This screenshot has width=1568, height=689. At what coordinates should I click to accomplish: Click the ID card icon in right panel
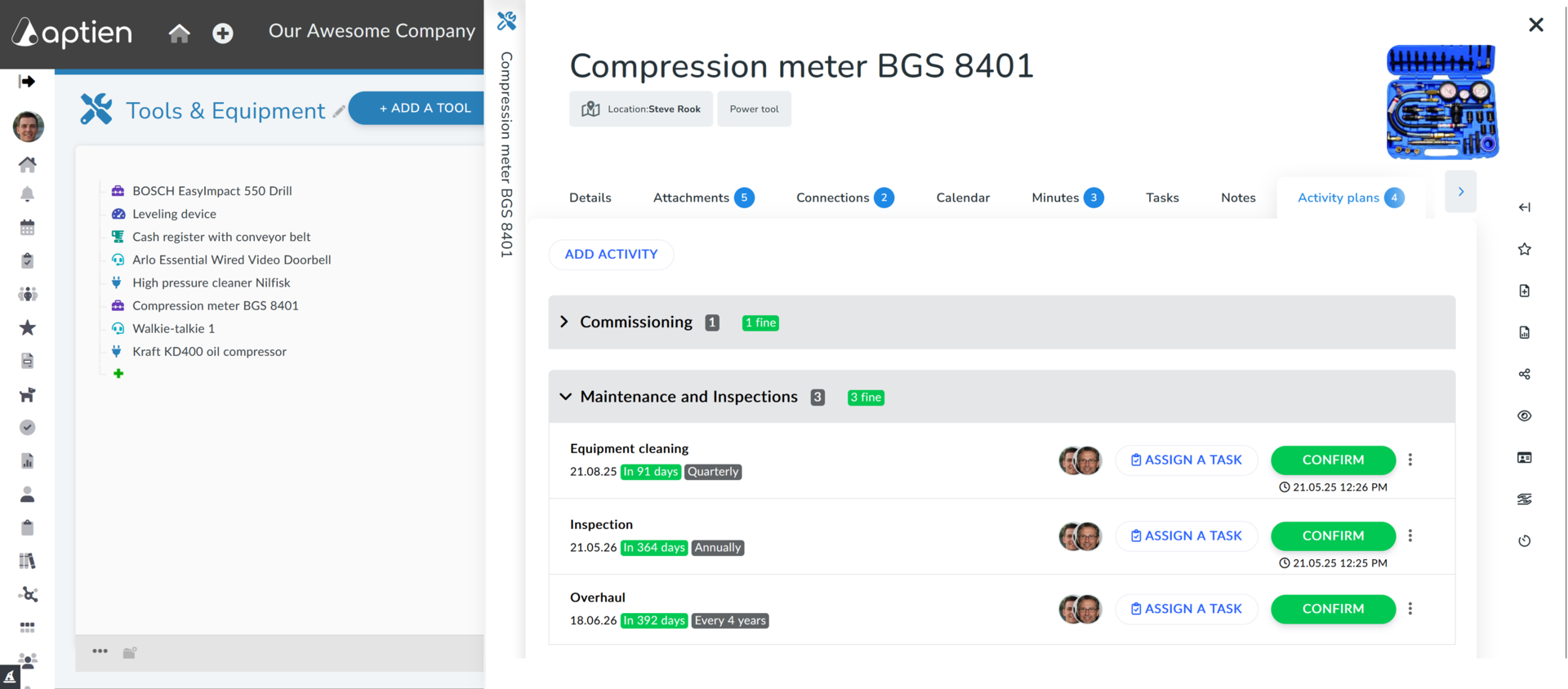(x=1524, y=457)
